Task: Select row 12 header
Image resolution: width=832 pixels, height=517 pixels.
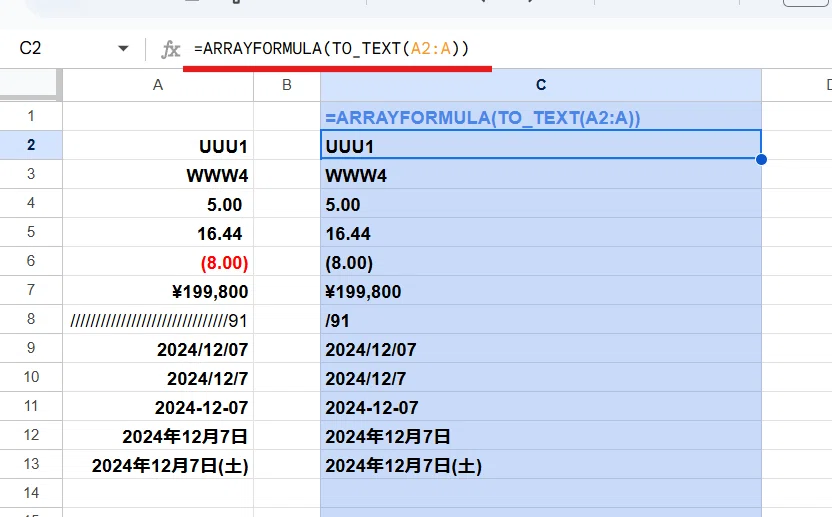Action: click(x=31, y=435)
